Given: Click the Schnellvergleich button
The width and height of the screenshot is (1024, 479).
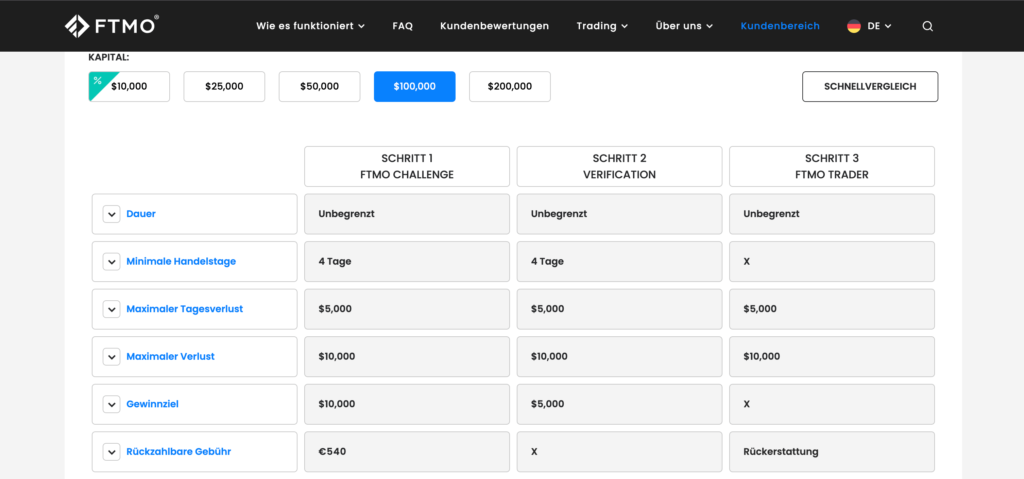Looking at the screenshot, I should 869,87.
